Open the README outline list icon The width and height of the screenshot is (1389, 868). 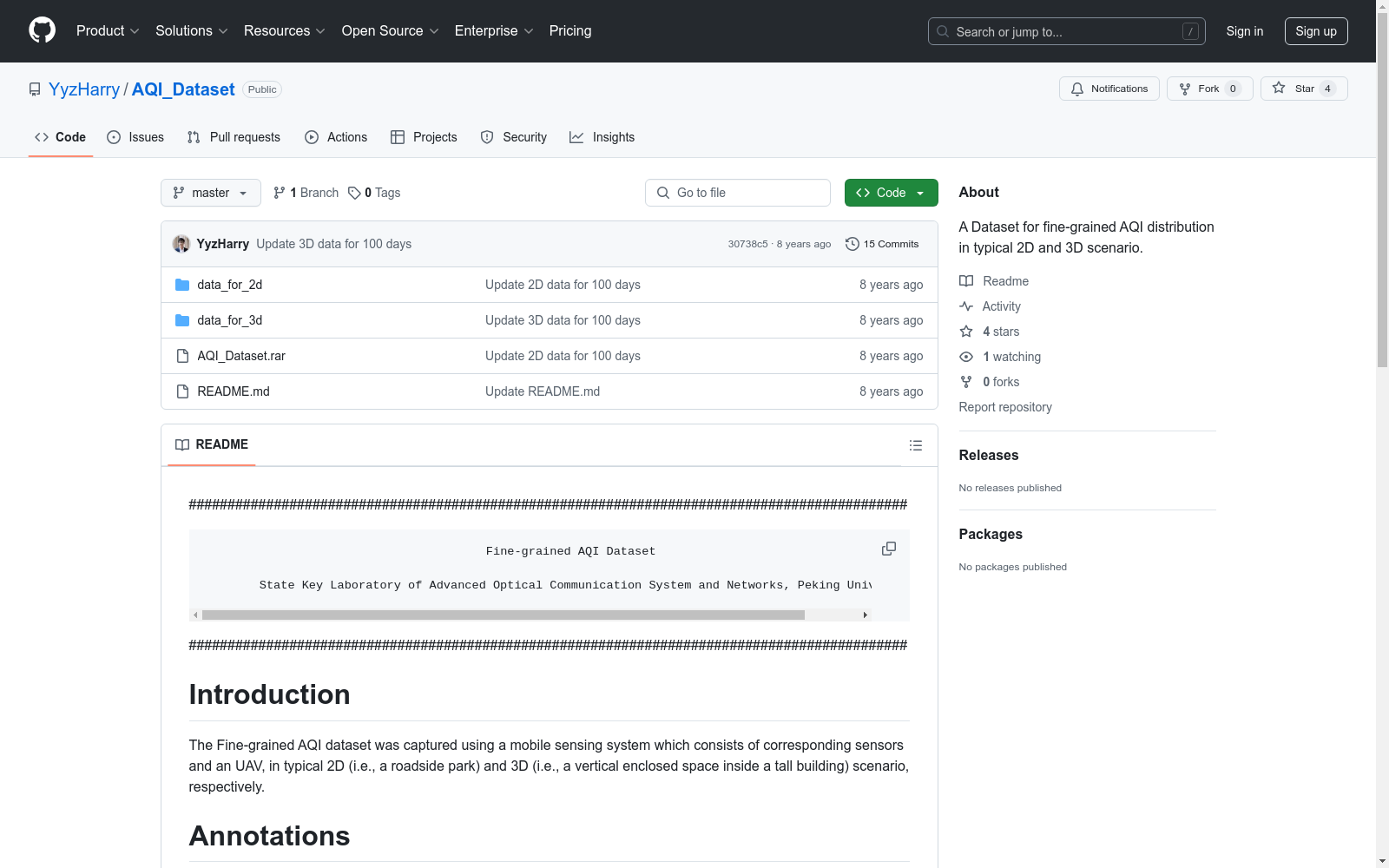click(916, 445)
